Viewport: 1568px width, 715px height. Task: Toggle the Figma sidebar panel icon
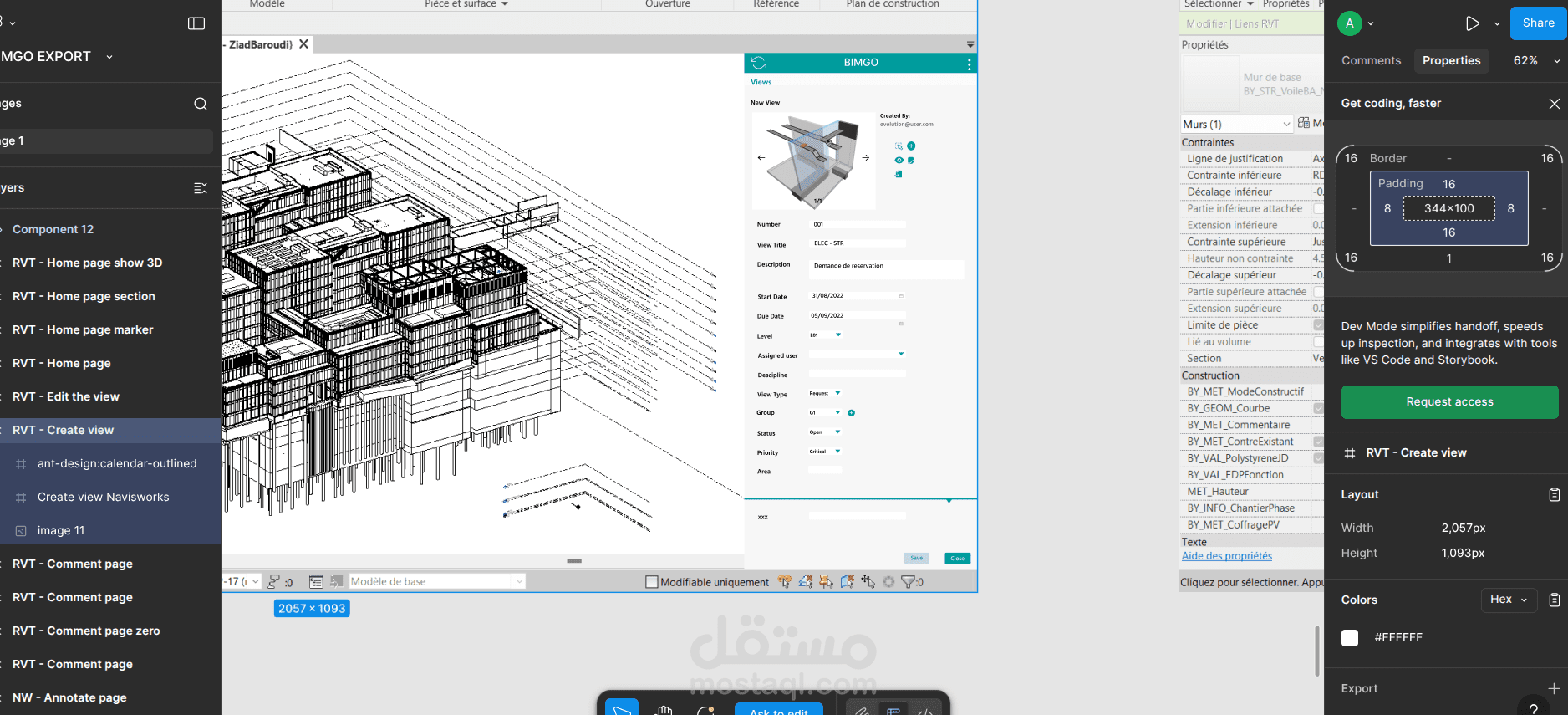click(196, 23)
